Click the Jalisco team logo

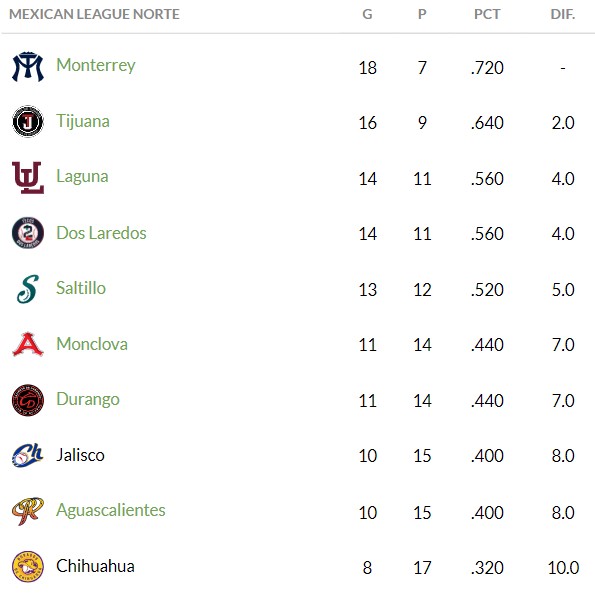click(28, 455)
